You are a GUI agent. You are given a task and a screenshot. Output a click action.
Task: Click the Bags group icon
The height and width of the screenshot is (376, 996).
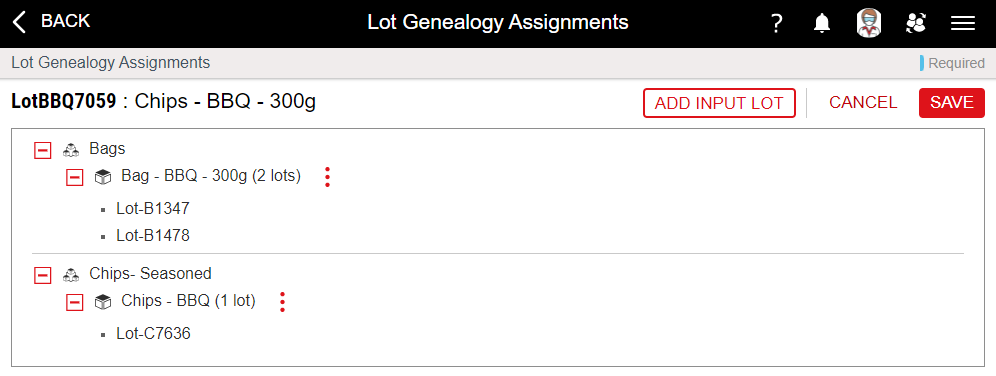click(x=71, y=150)
